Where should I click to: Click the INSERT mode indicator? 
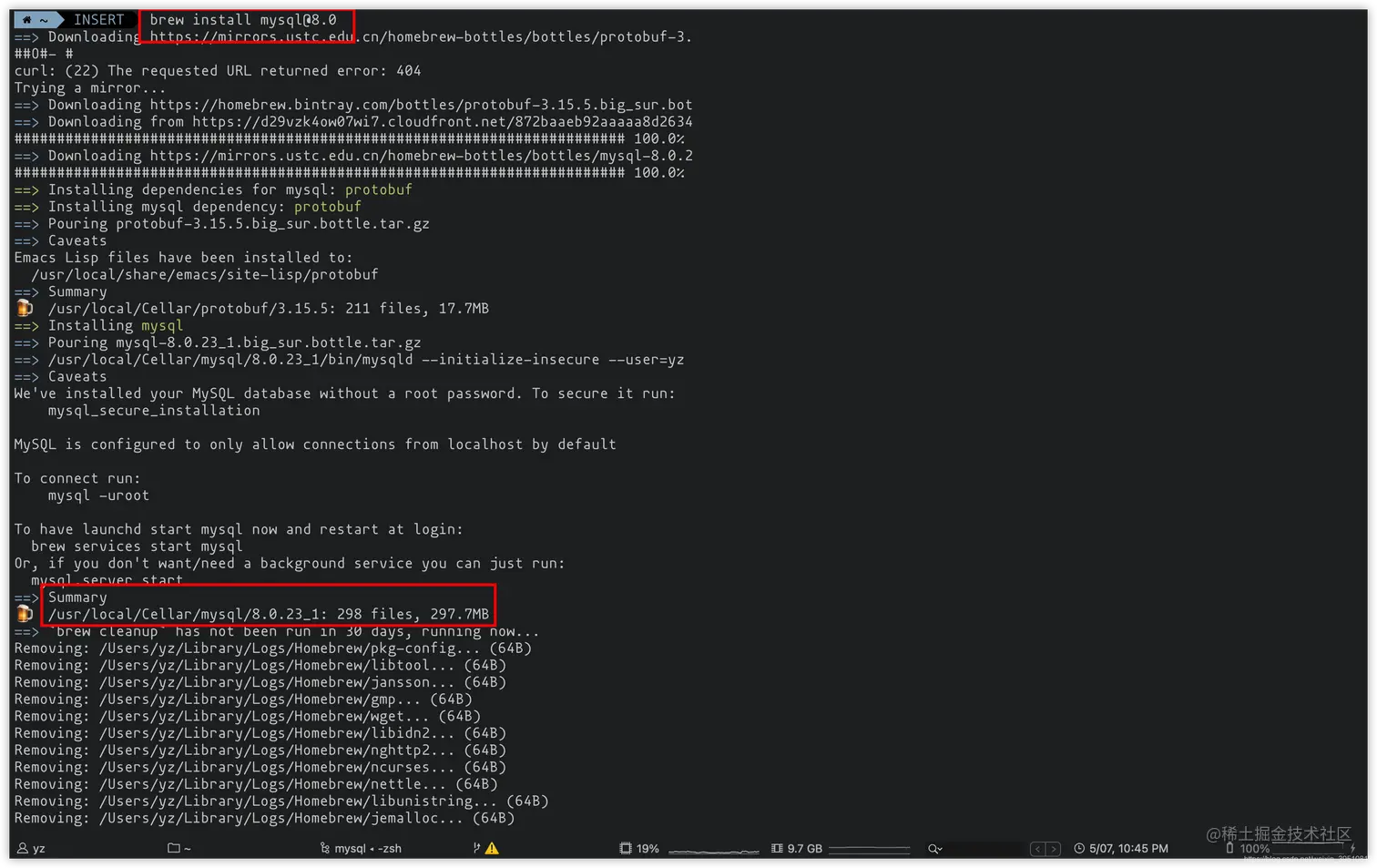(99, 19)
